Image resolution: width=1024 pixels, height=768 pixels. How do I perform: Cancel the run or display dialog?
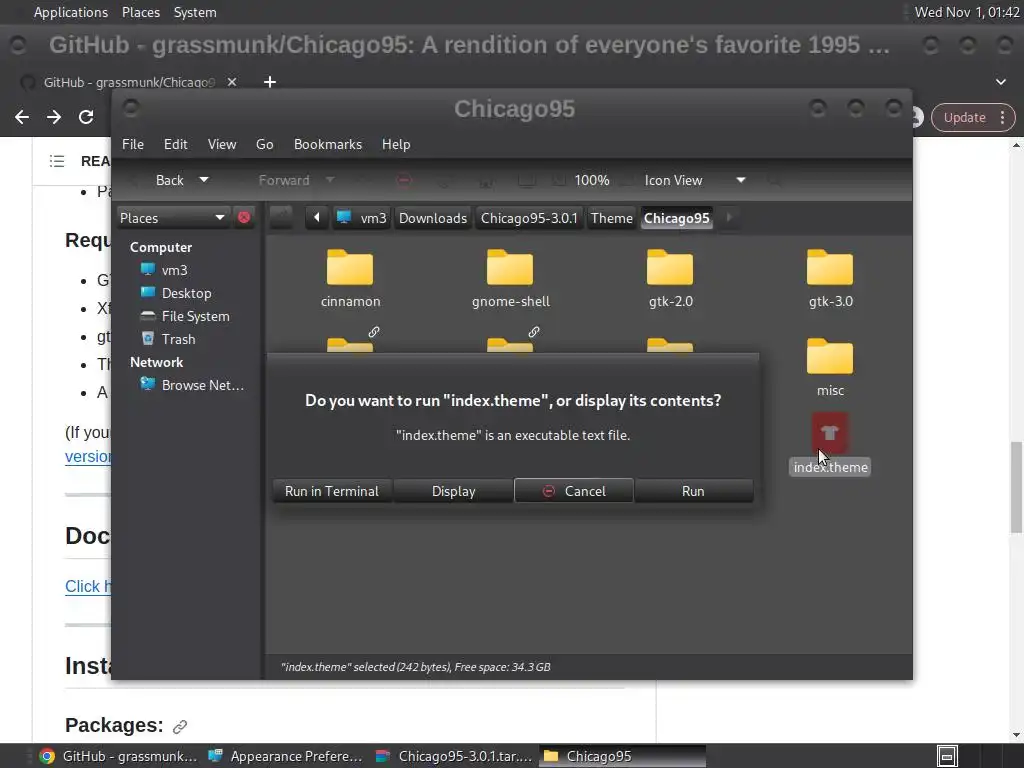click(x=573, y=491)
